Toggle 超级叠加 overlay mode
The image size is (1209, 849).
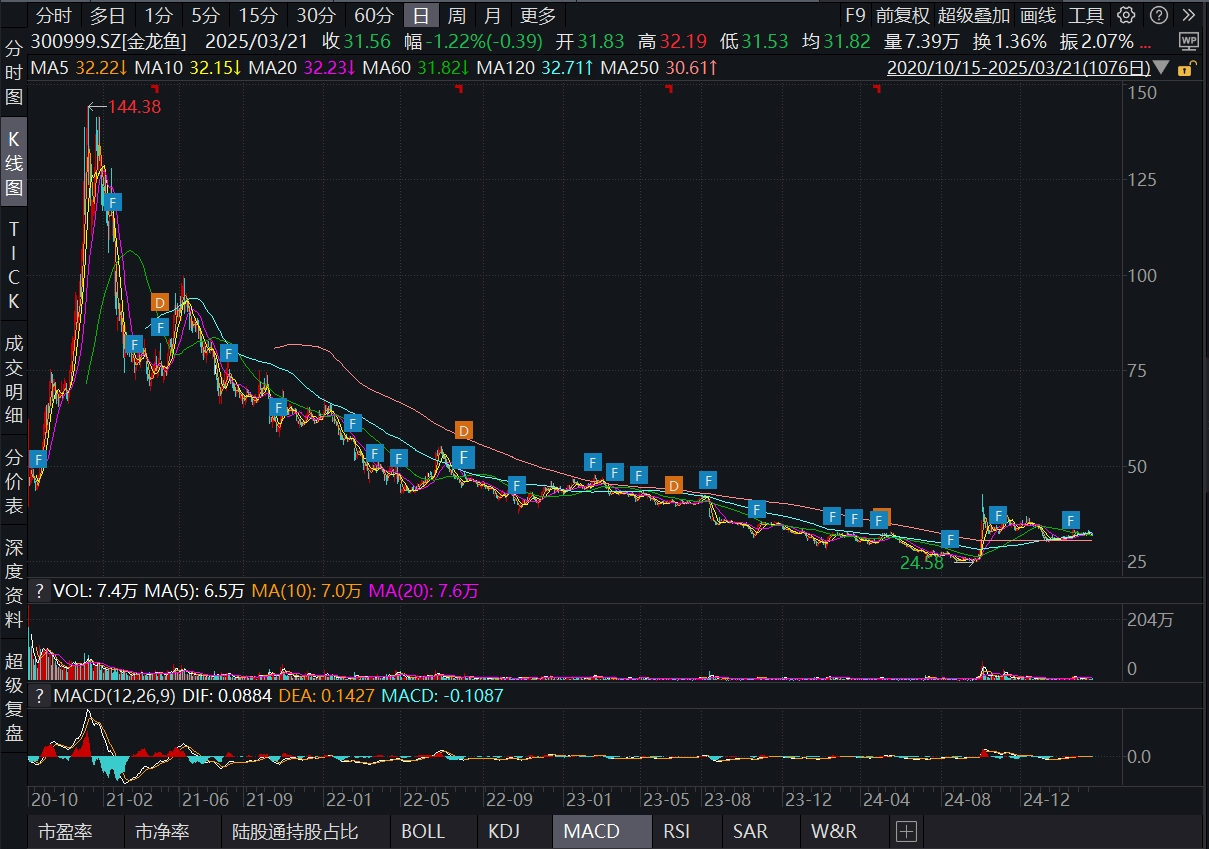point(968,15)
